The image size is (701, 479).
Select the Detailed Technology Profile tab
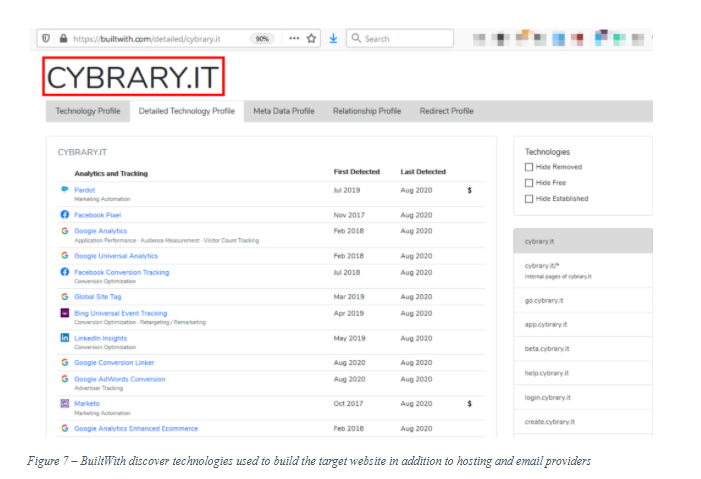(186, 111)
